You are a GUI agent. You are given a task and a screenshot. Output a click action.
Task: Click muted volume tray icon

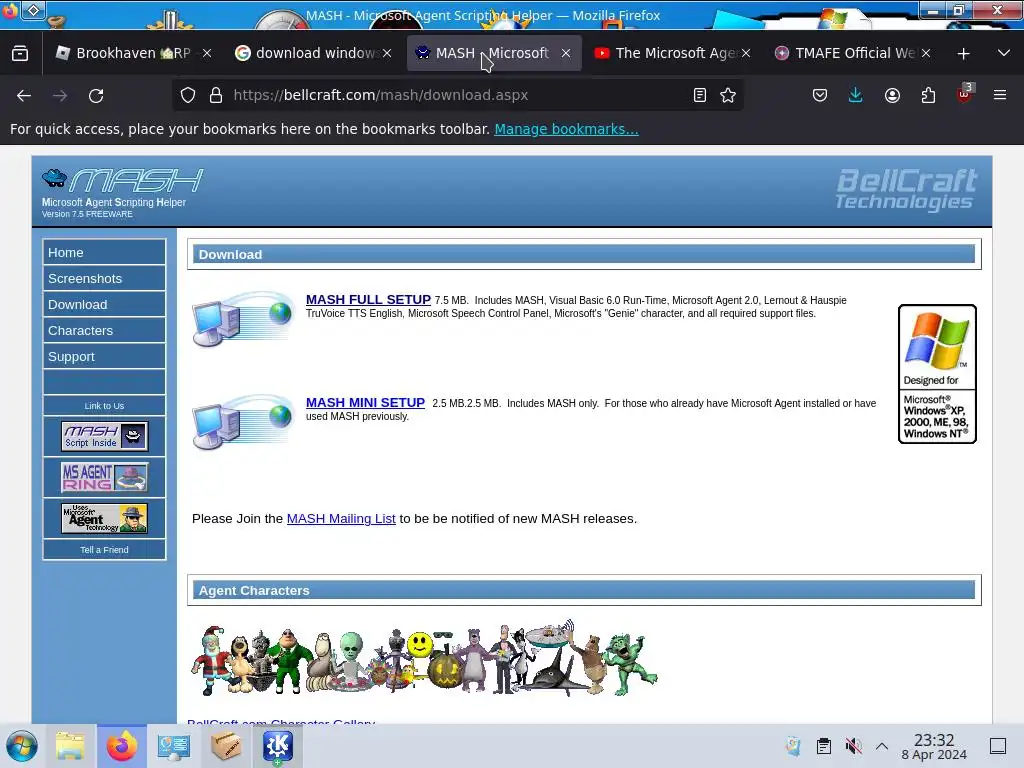tap(853, 746)
